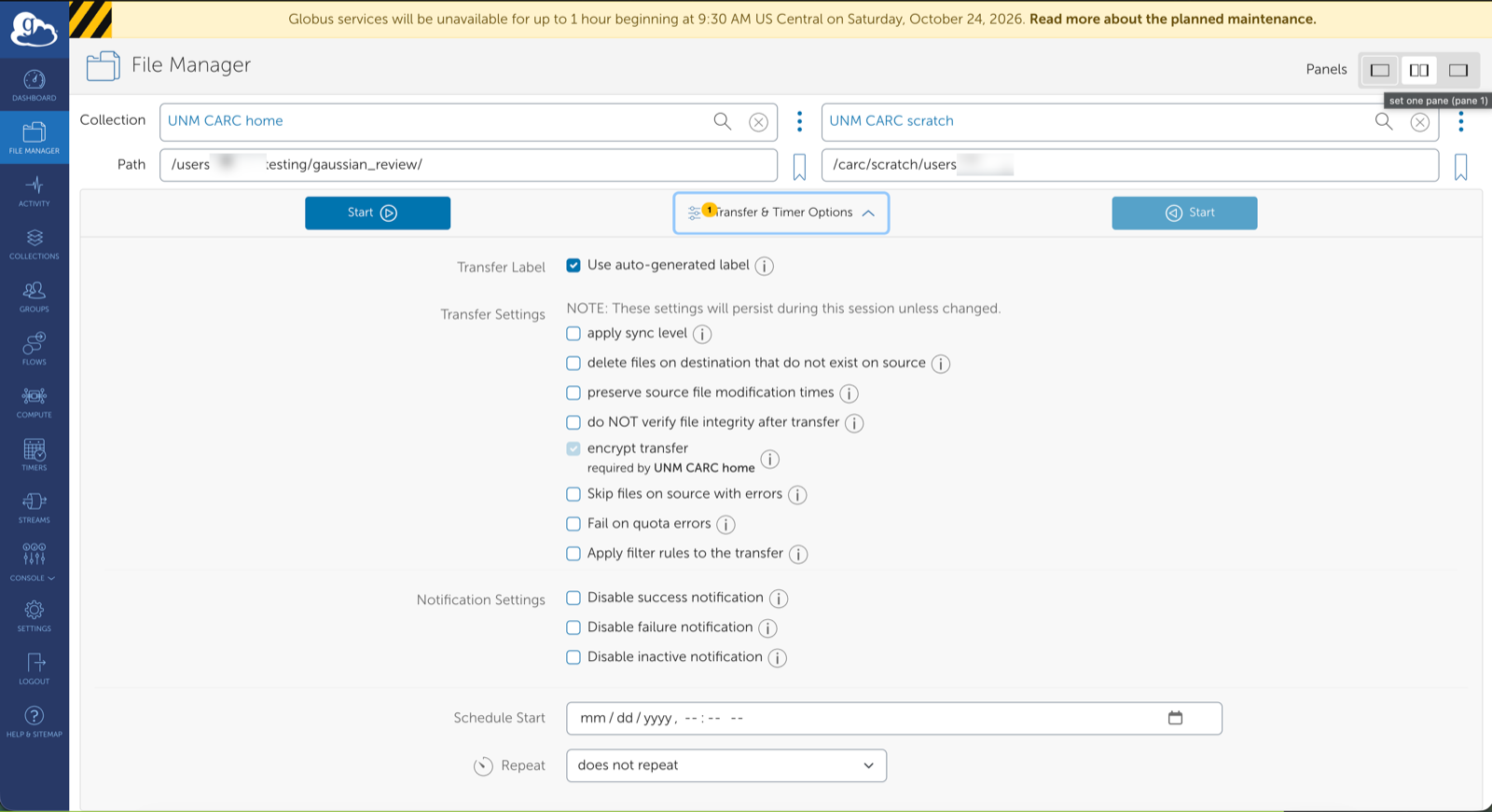Click the /carc/scratch/users path field
The height and width of the screenshot is (812, 1492).
pyautogui.click(x=1130, y=165)
